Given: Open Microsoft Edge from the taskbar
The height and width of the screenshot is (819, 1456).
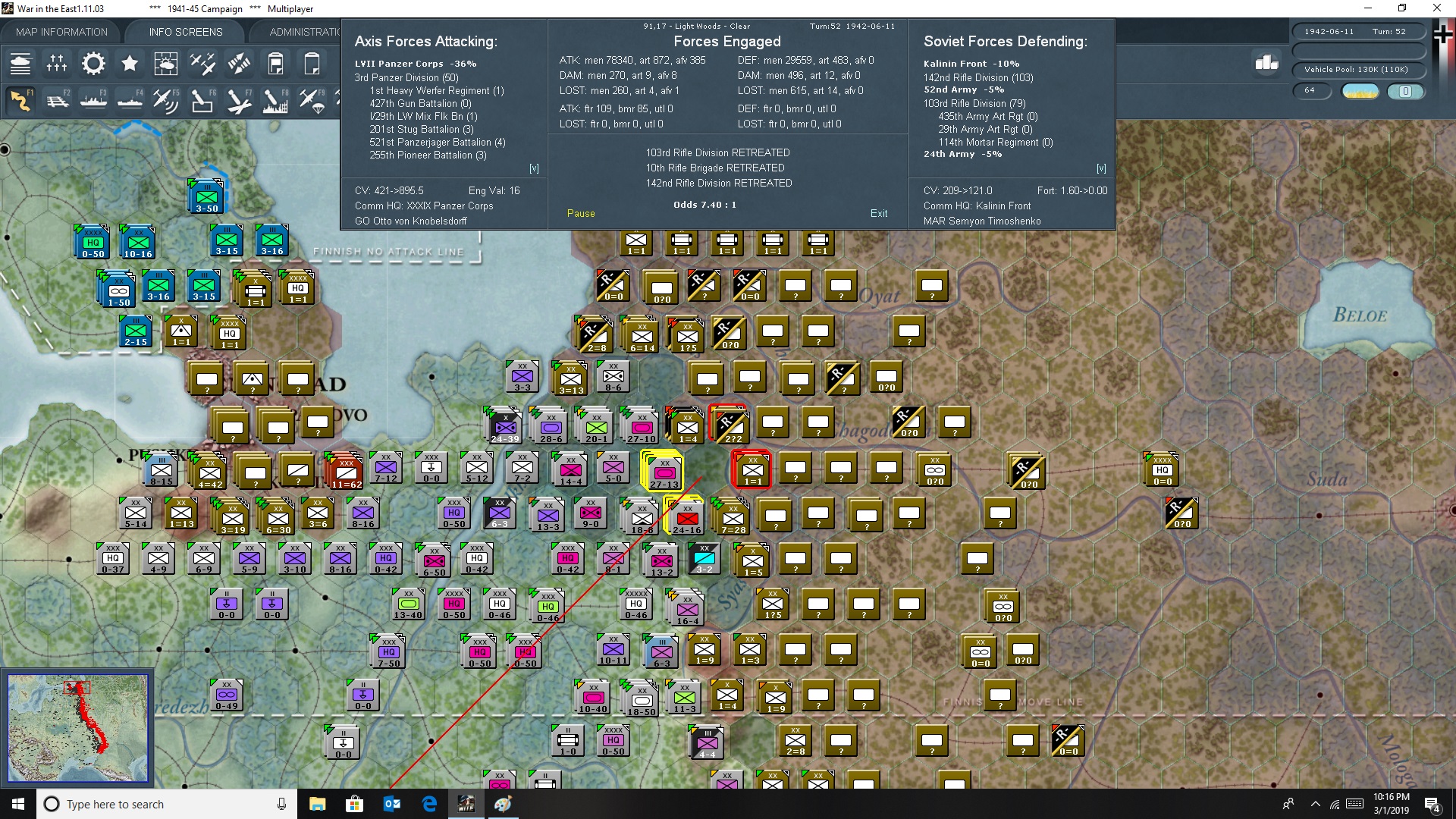Looking at the screenshot, I should point(428,804).
